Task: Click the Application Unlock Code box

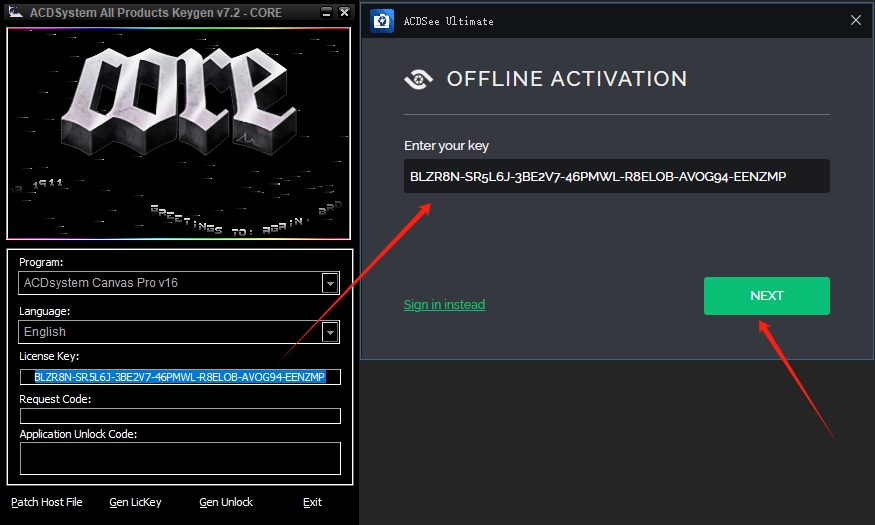Action: [180, 459]
